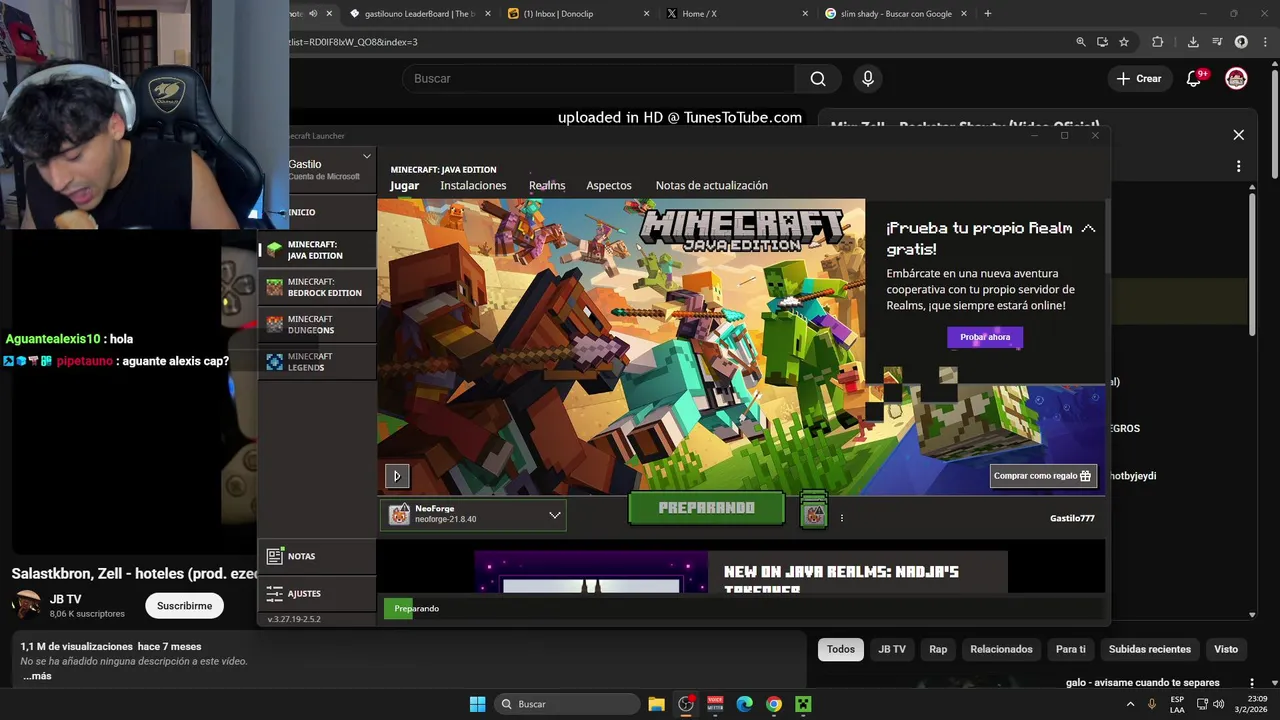Image resolution: width=1280 pixels, height=720 pixels.
Task: Switch to the Instalaciones tab
Action: 473,186
